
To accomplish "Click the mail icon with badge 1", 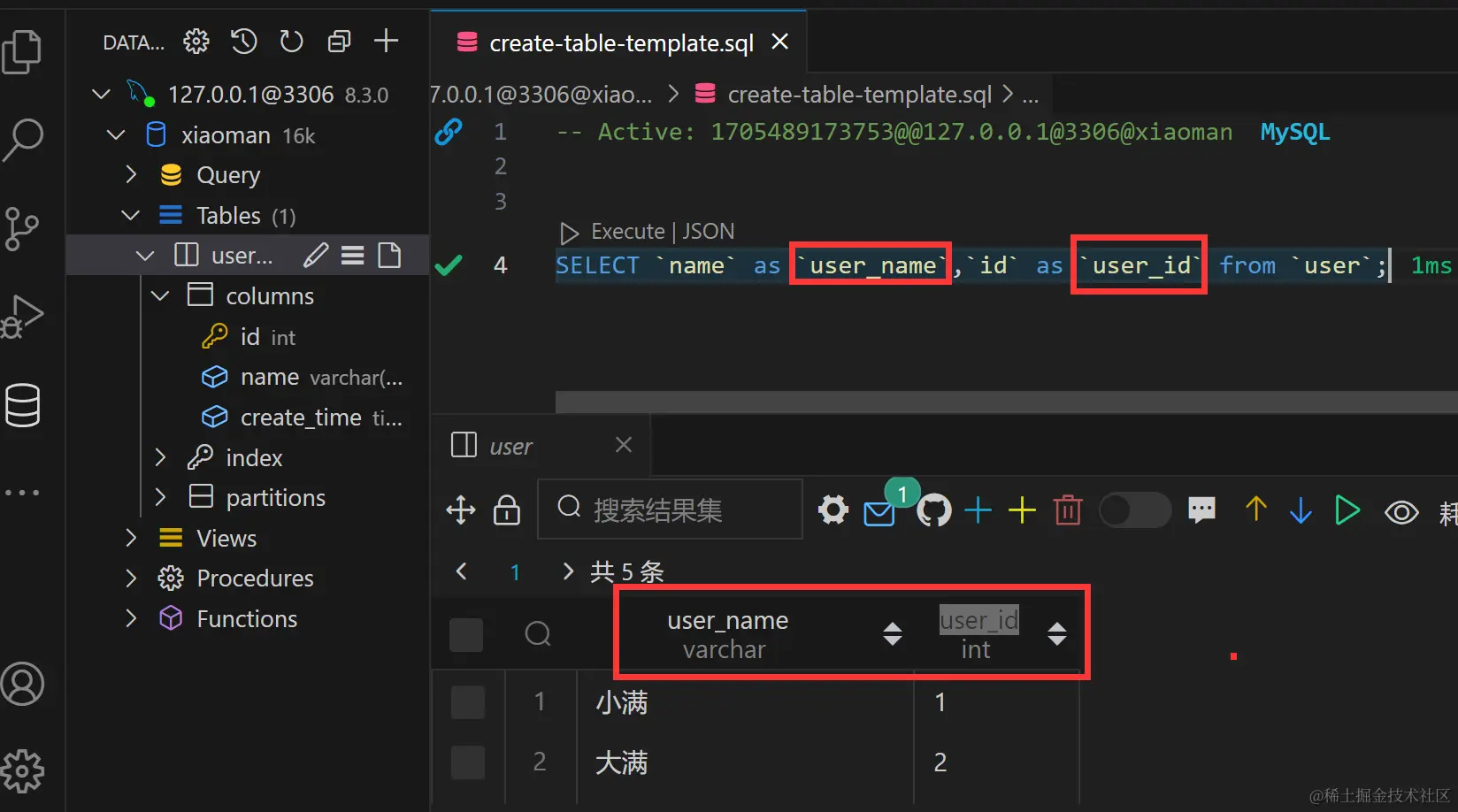I will [879, 512].
